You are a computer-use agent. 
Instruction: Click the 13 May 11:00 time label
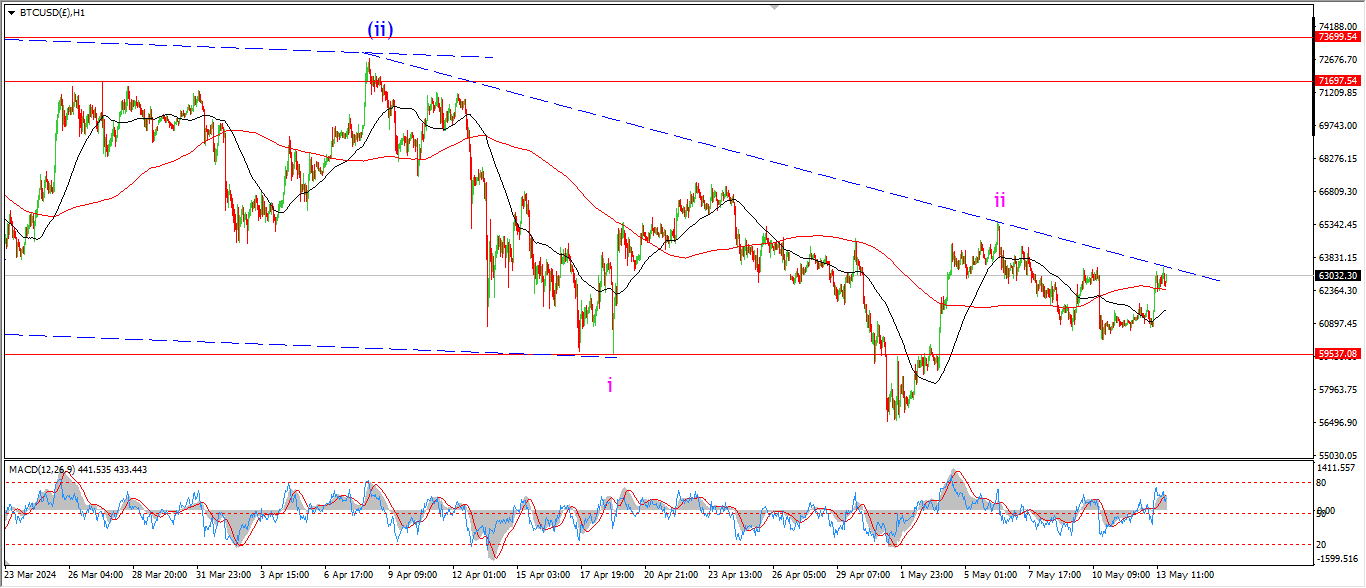pyautogui.click(x=1183, y=575)
